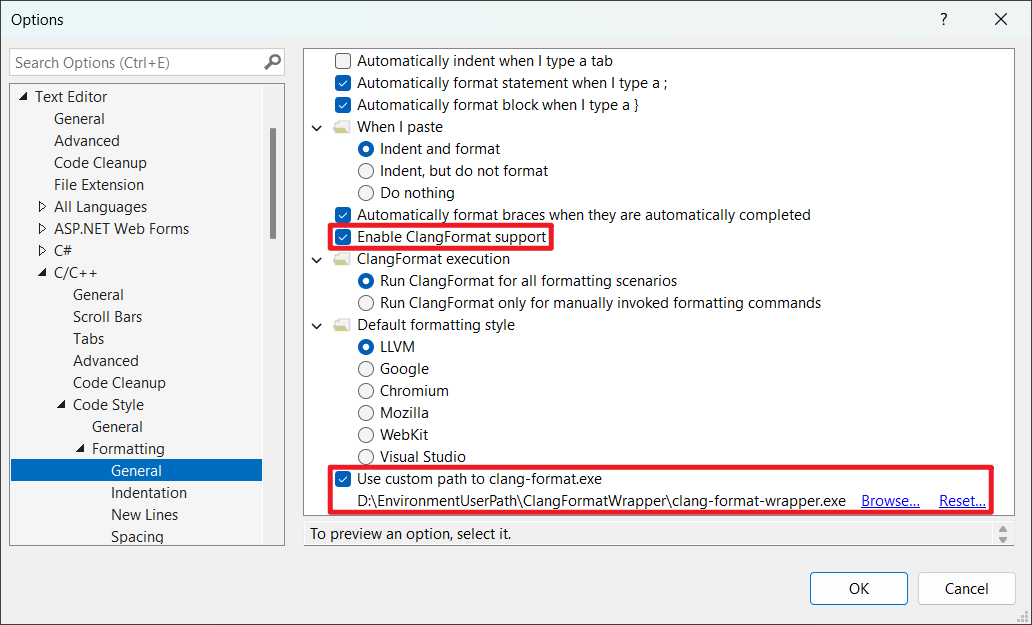The image size is (1032, 625).
Task: Toggle Enable ClangFormat support checkbox
Action: tap(343, 237)
